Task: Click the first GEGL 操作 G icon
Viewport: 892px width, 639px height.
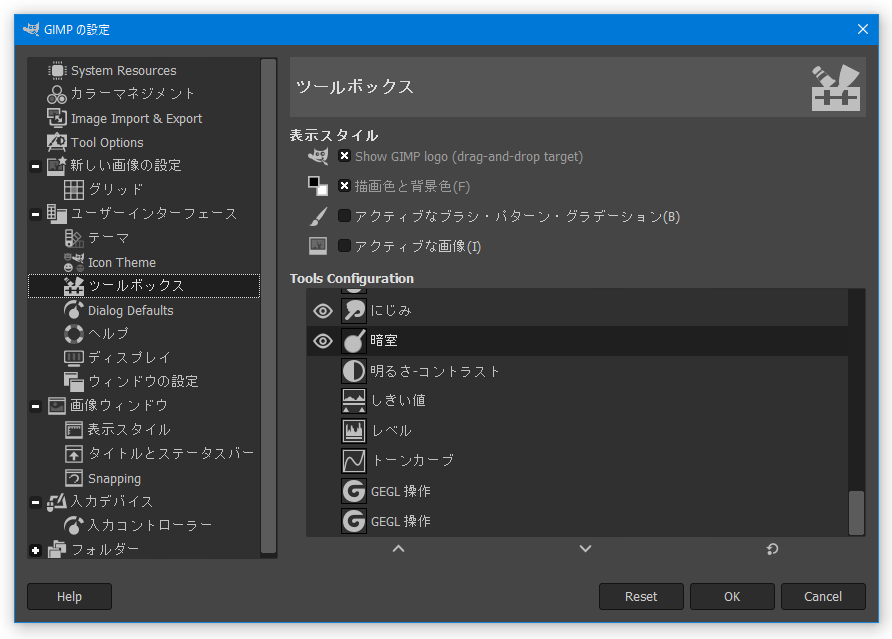Action: click(x=354, y=490)
